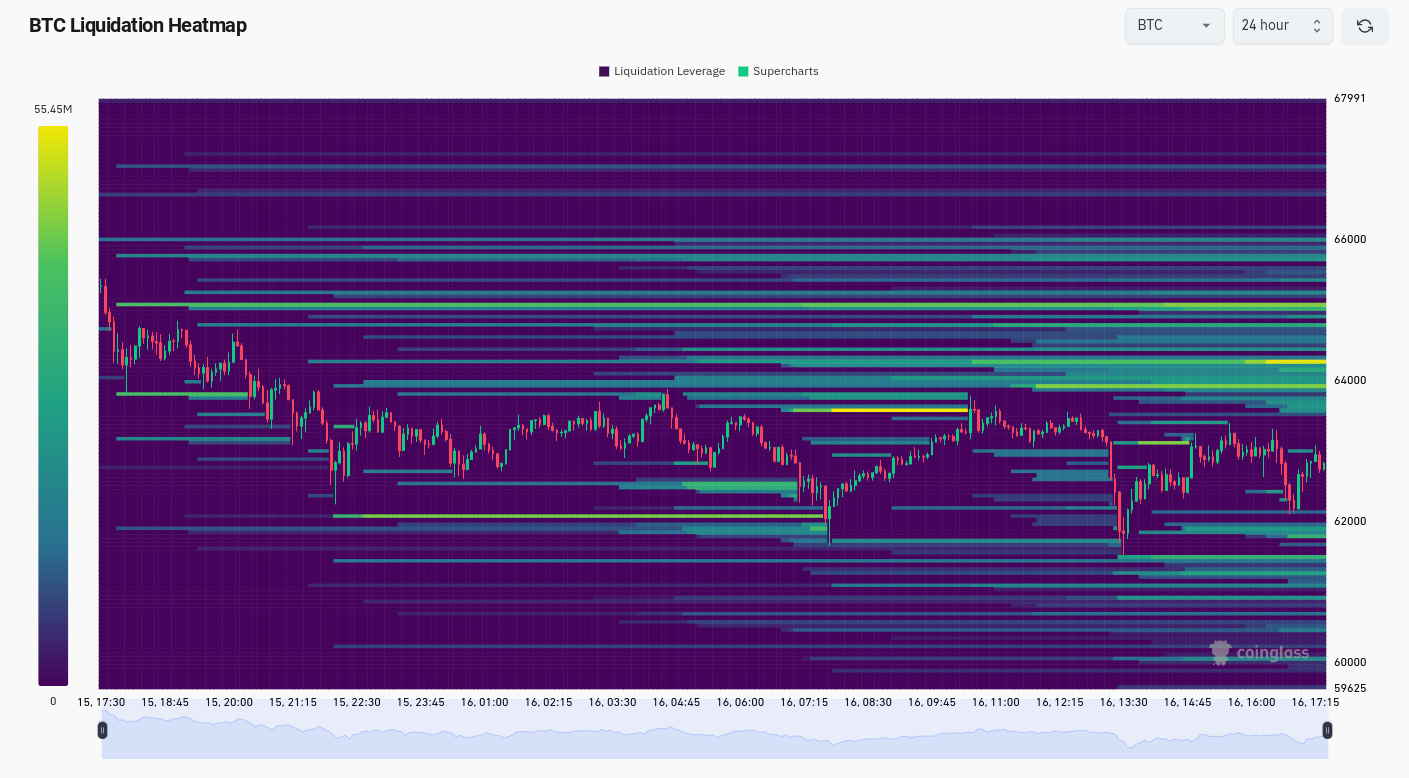Click the coinglass watermark logo
This screenshot has height=778, width=1409.
point(1259,653)
